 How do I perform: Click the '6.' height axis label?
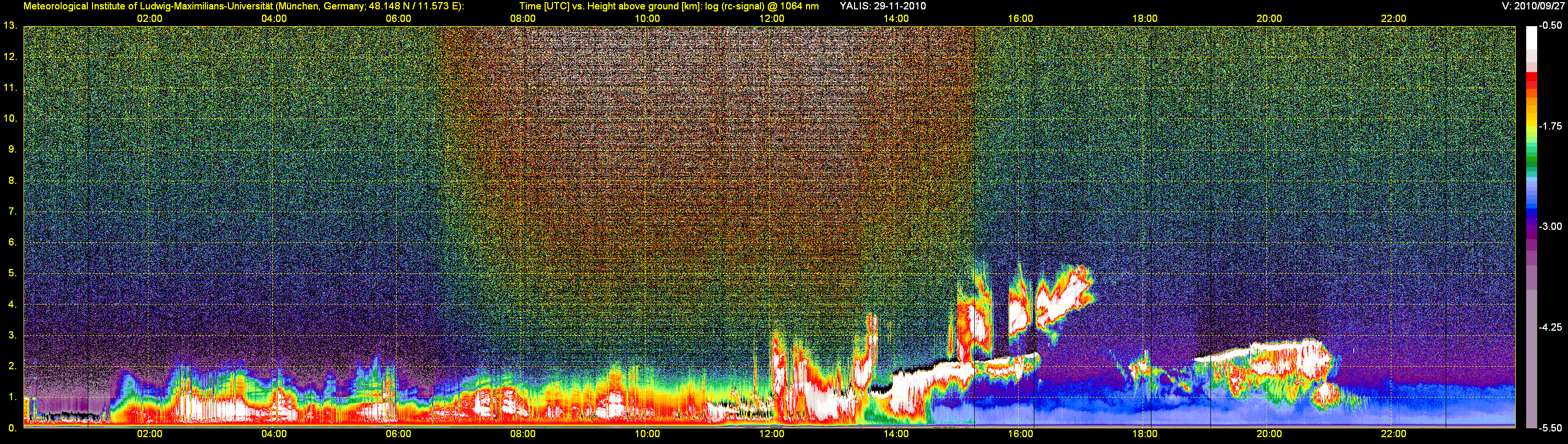[12, 242]
